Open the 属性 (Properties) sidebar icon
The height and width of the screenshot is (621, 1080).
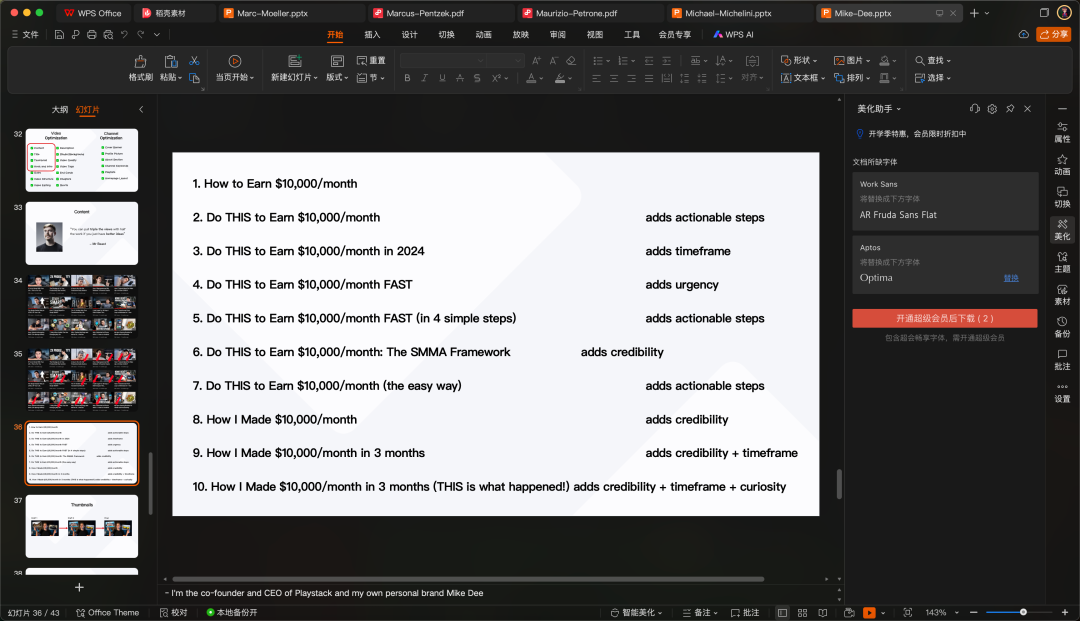coord(1062,132)
